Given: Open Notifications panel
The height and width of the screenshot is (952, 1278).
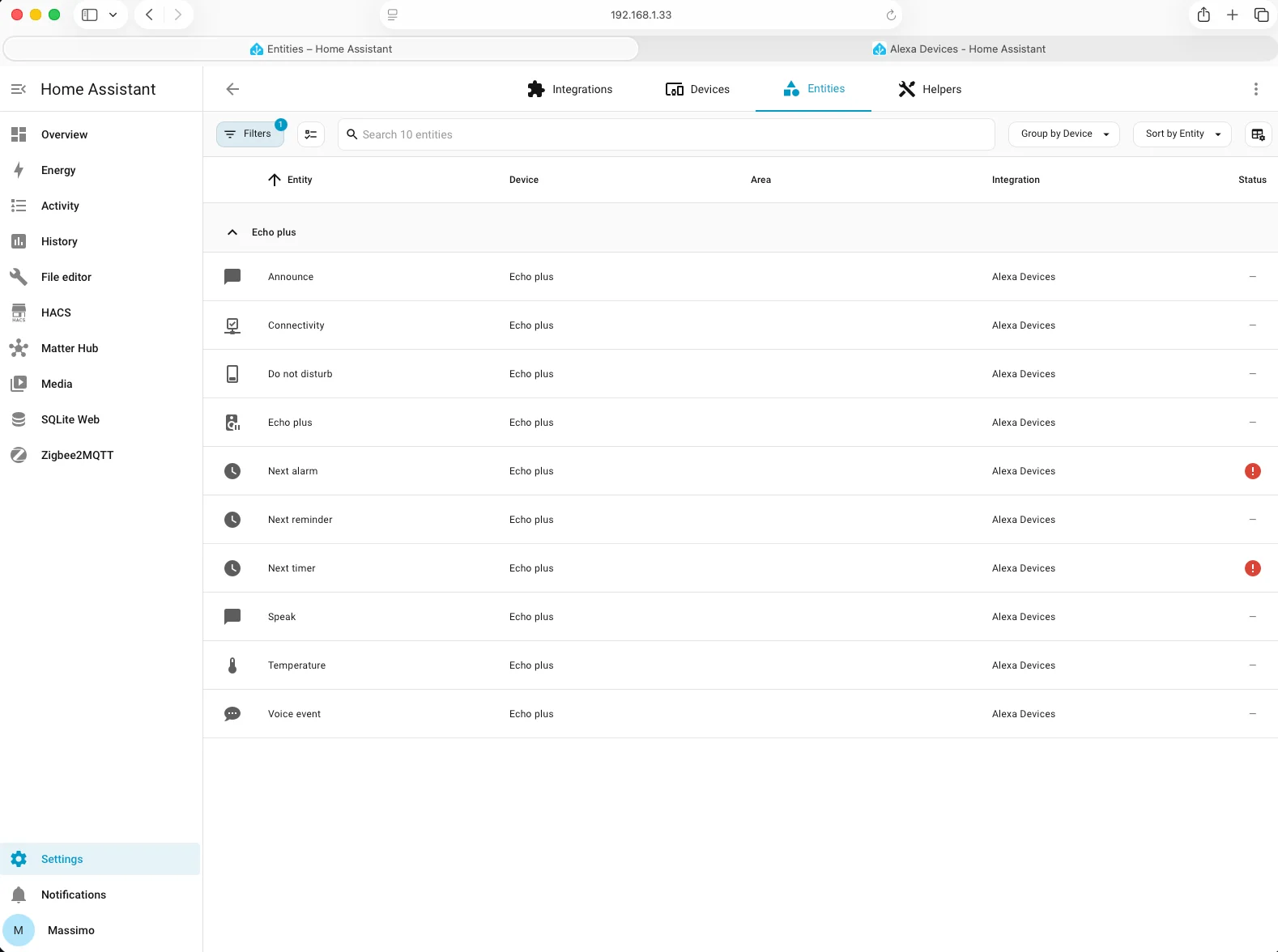Looking at the screenshot, I should click(x=100, y=895).
